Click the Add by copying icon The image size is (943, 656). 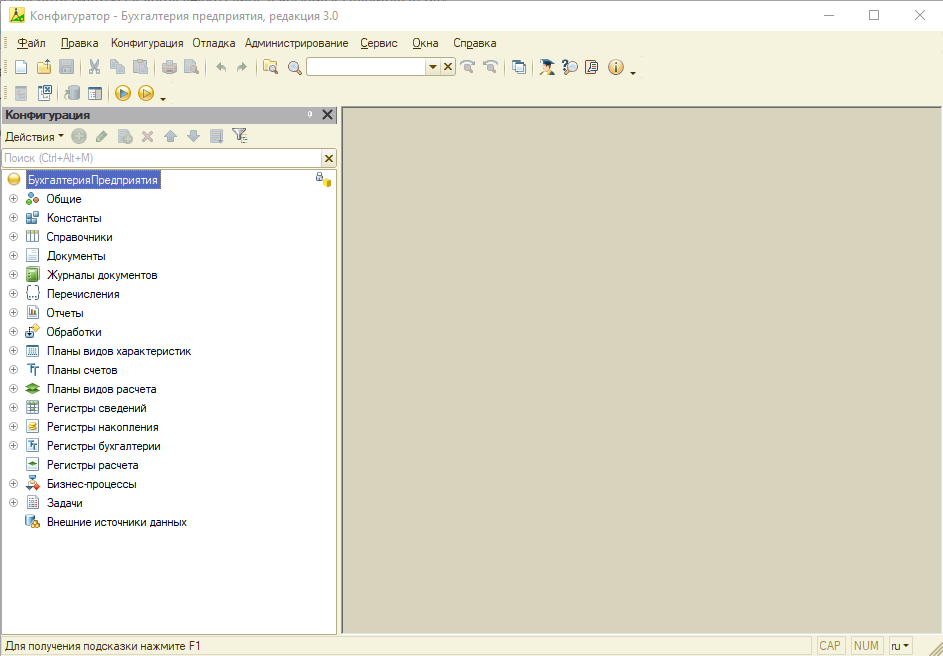tap(125, 136)
